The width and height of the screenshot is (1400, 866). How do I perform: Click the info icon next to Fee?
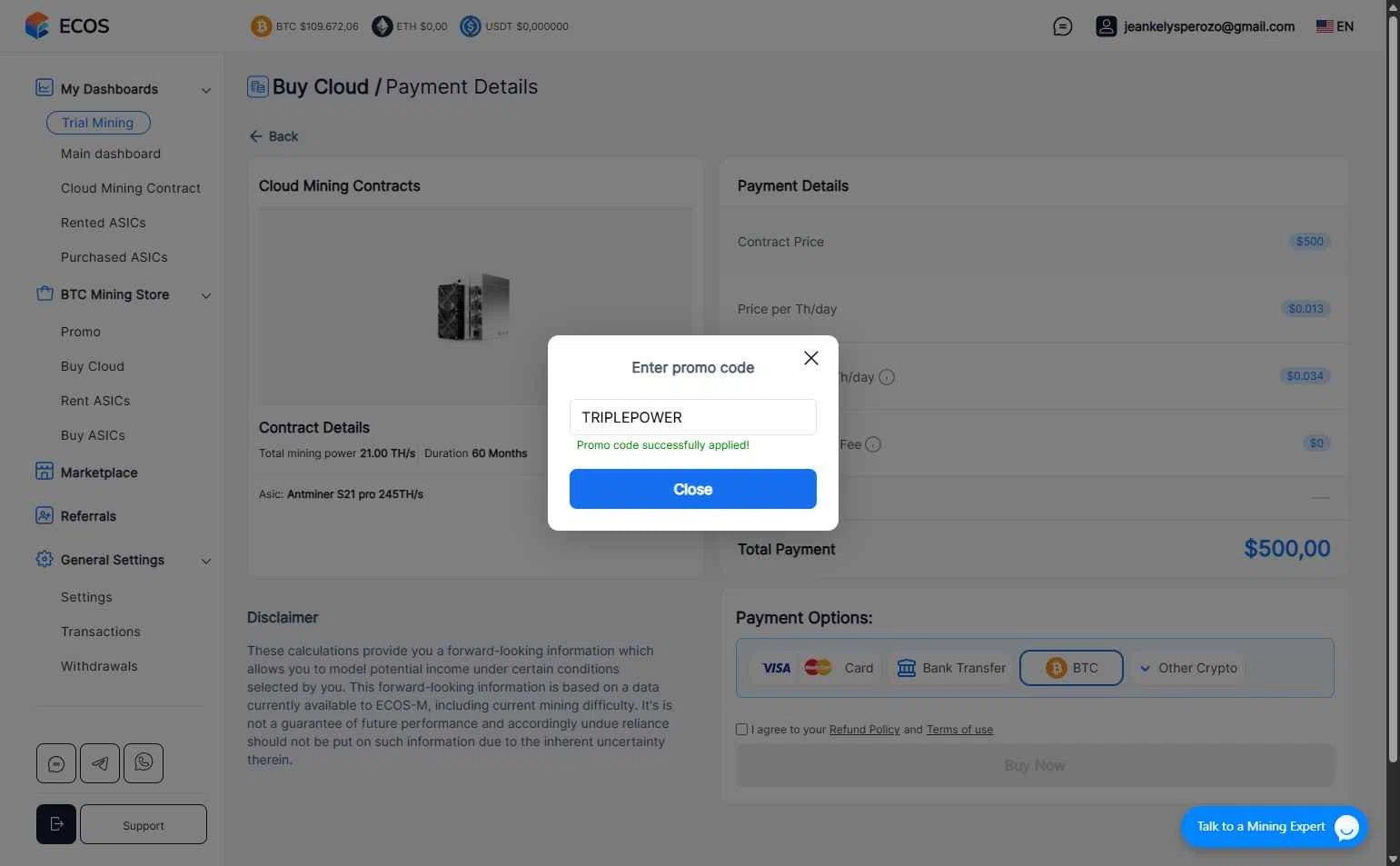coord(873,444)
